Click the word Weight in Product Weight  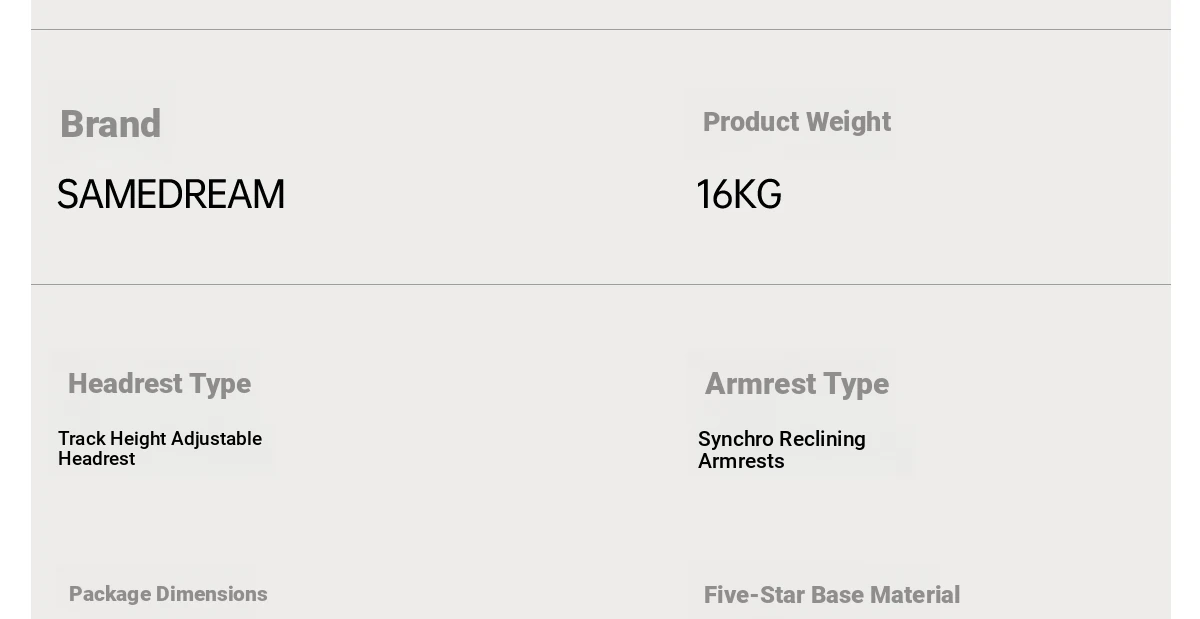[x=848, y=122]
